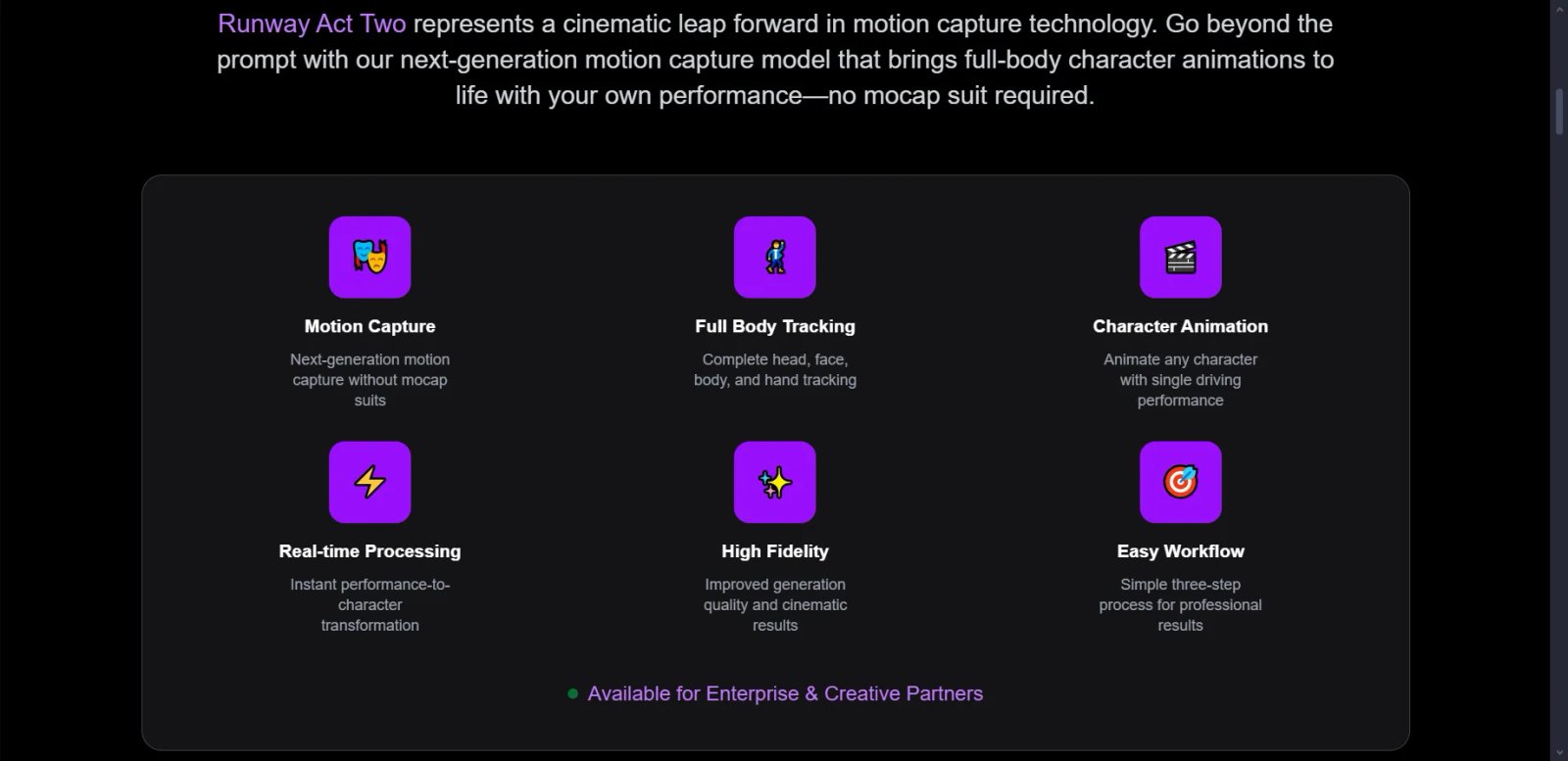Click the green availability status dot

point(572,693)
